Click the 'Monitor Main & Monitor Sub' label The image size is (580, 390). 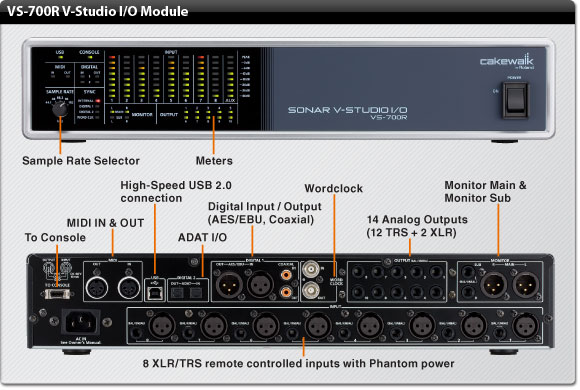tap(485, 191)
